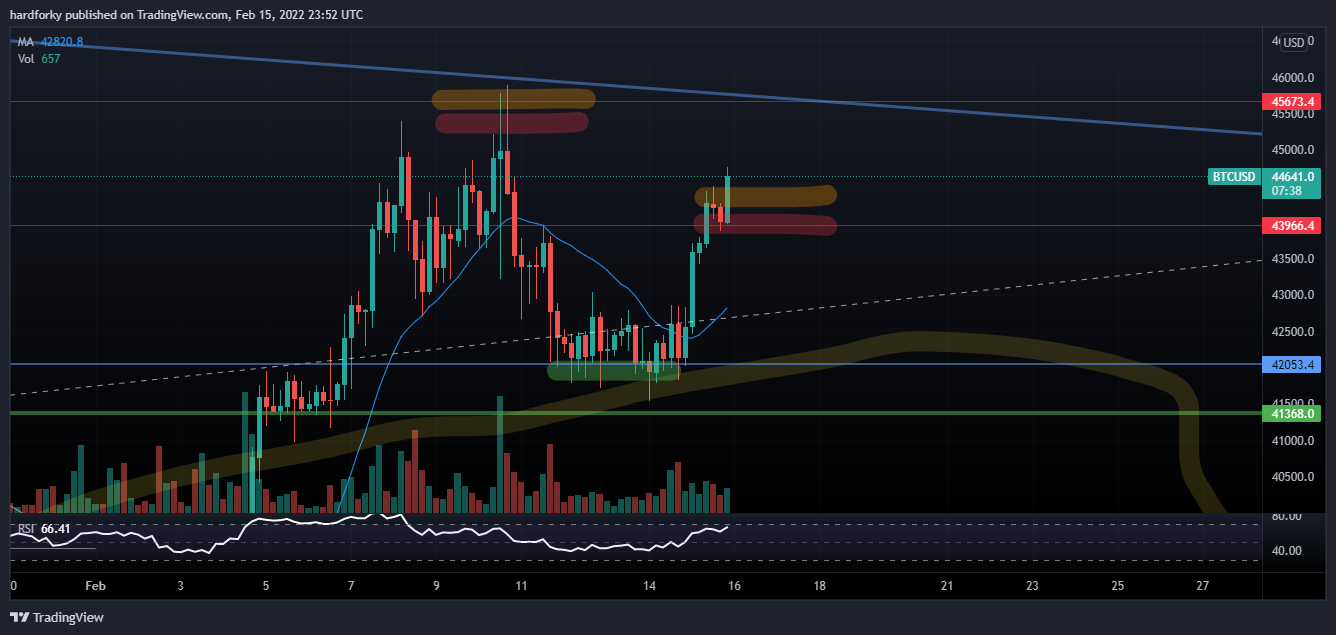Open the USD currency selector on price axis

pos(1294,42)
